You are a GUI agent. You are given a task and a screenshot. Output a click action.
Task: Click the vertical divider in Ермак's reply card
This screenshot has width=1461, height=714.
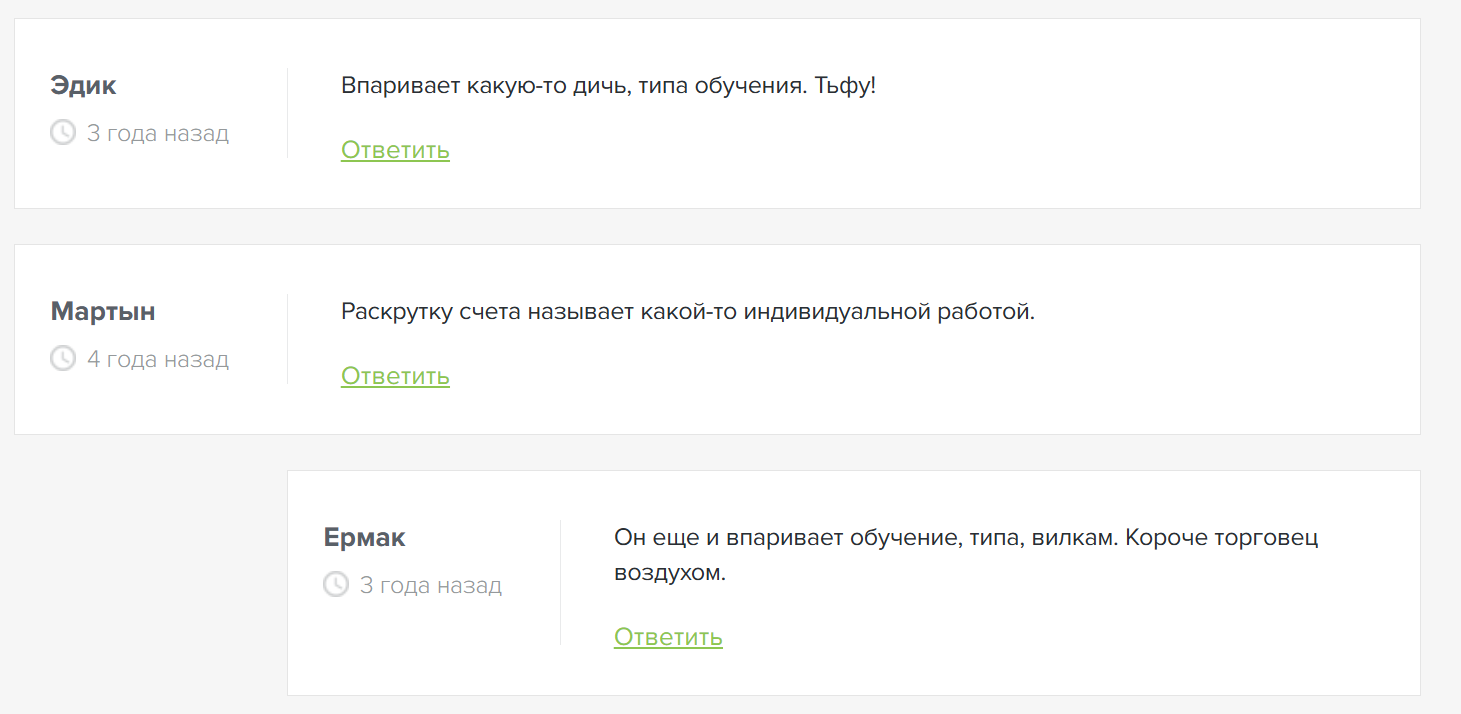point(561,582)
